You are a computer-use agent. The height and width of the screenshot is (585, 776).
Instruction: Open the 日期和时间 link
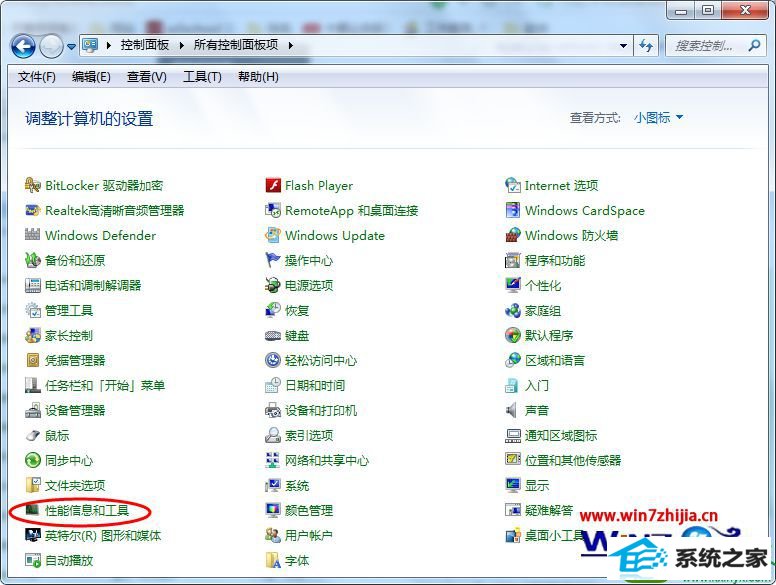click(315, 386)
